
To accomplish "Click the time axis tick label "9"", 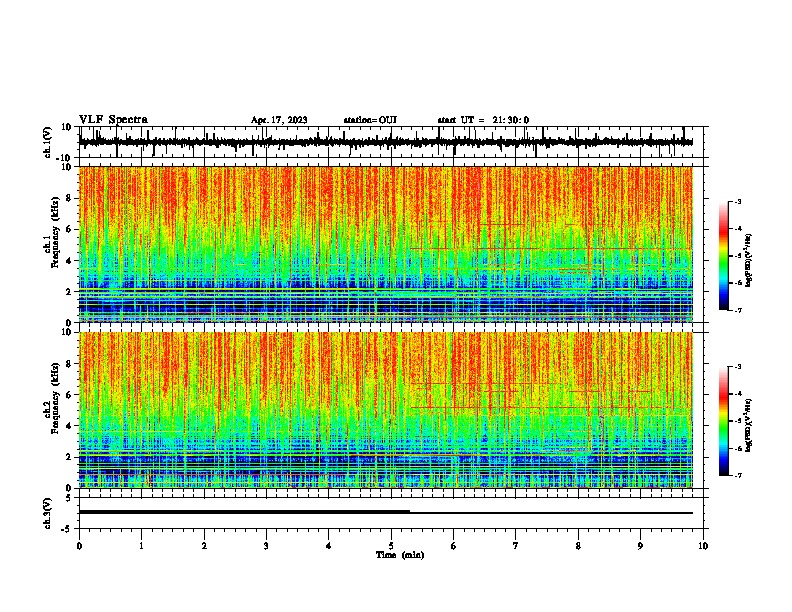I will pyautogui.click(x=640, y=546).
